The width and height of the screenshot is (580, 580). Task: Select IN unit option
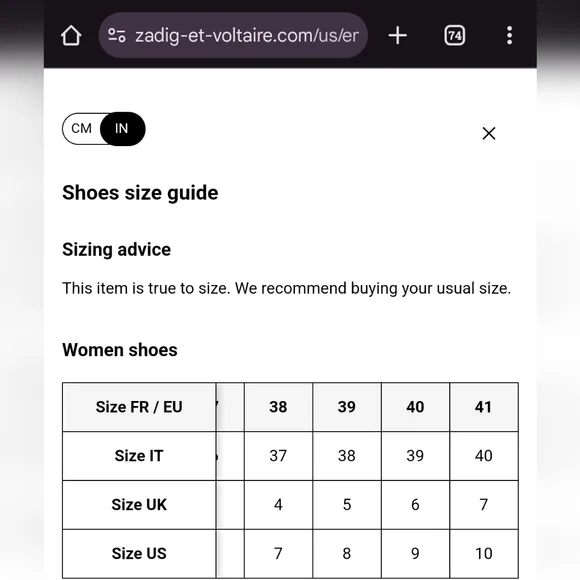point(122,128)
